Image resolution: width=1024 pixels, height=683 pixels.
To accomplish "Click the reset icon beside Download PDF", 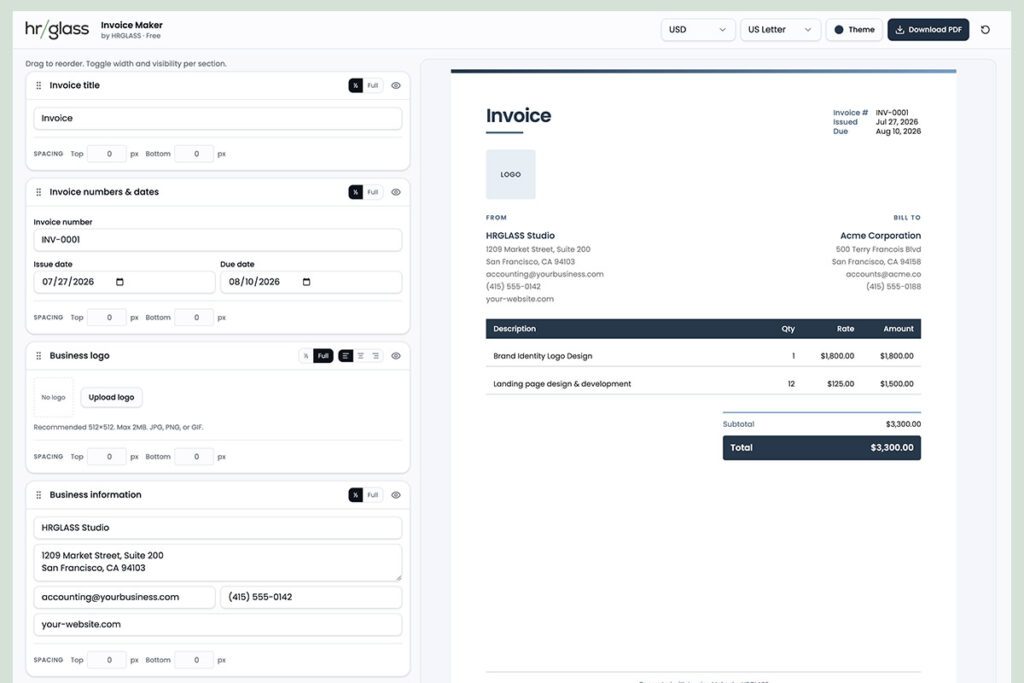I will click(985, 29).
